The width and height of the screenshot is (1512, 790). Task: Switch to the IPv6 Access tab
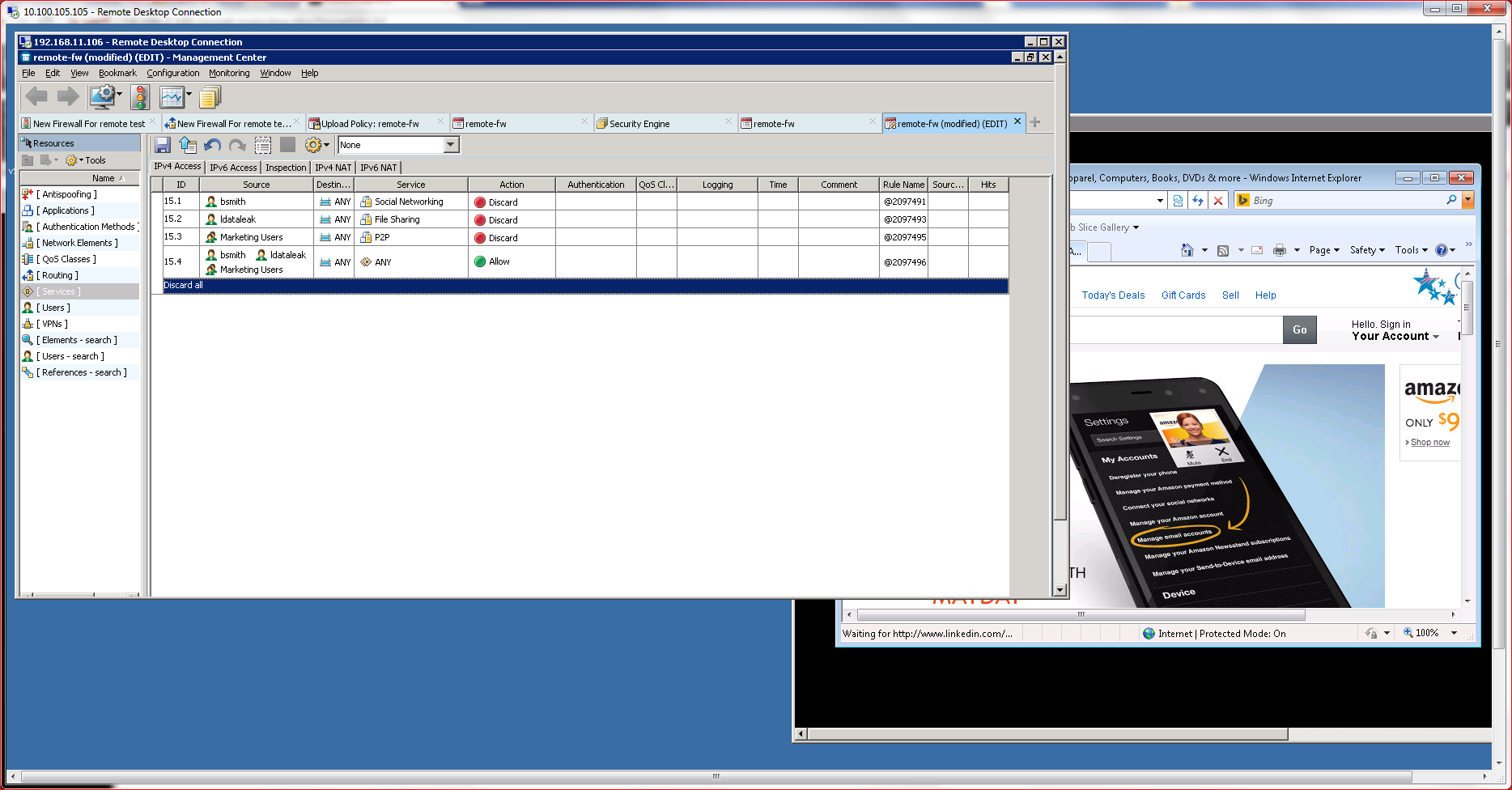[233, 168]
